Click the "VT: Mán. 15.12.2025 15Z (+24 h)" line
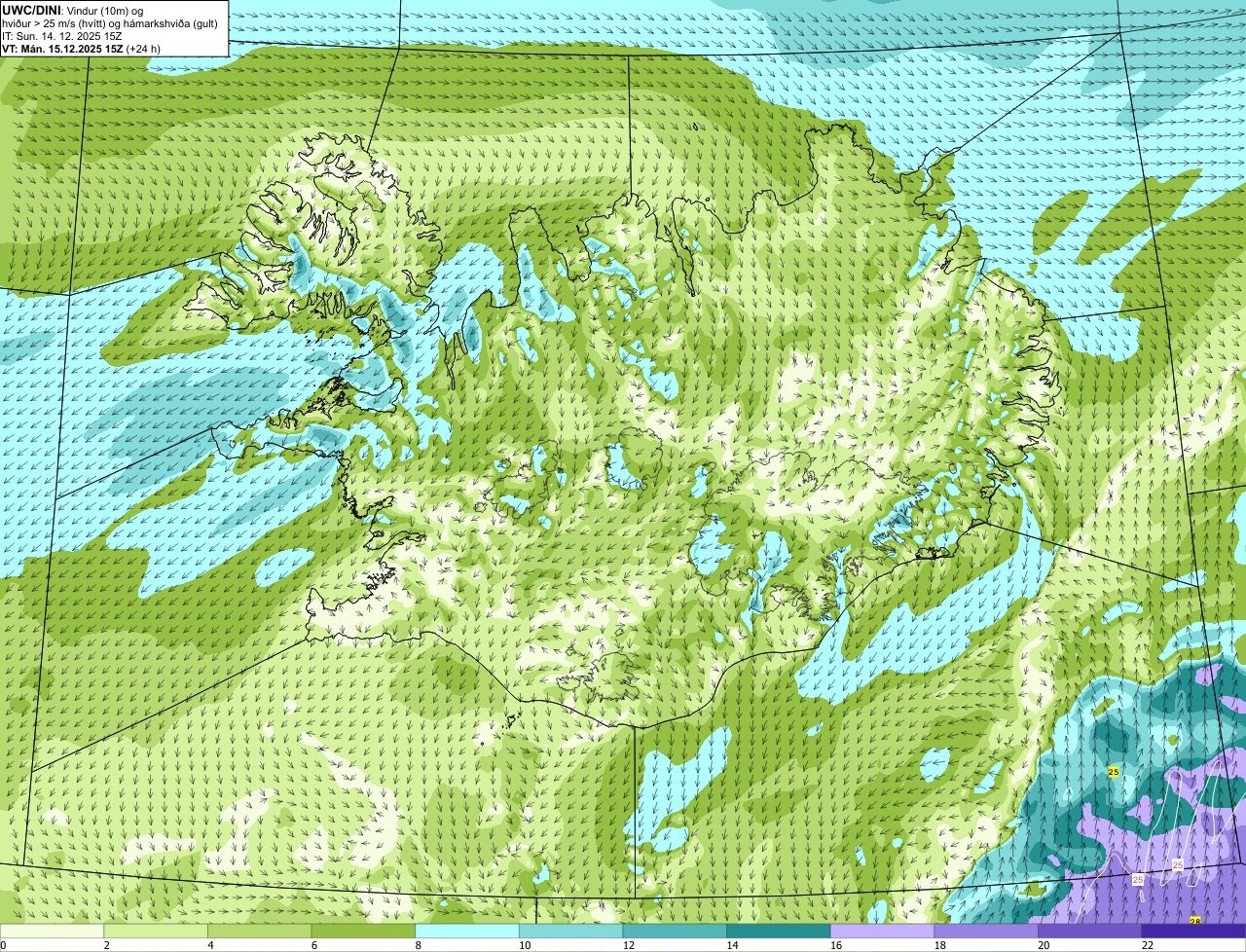The width and height of the screenshot is (1246, 952). 82,49
